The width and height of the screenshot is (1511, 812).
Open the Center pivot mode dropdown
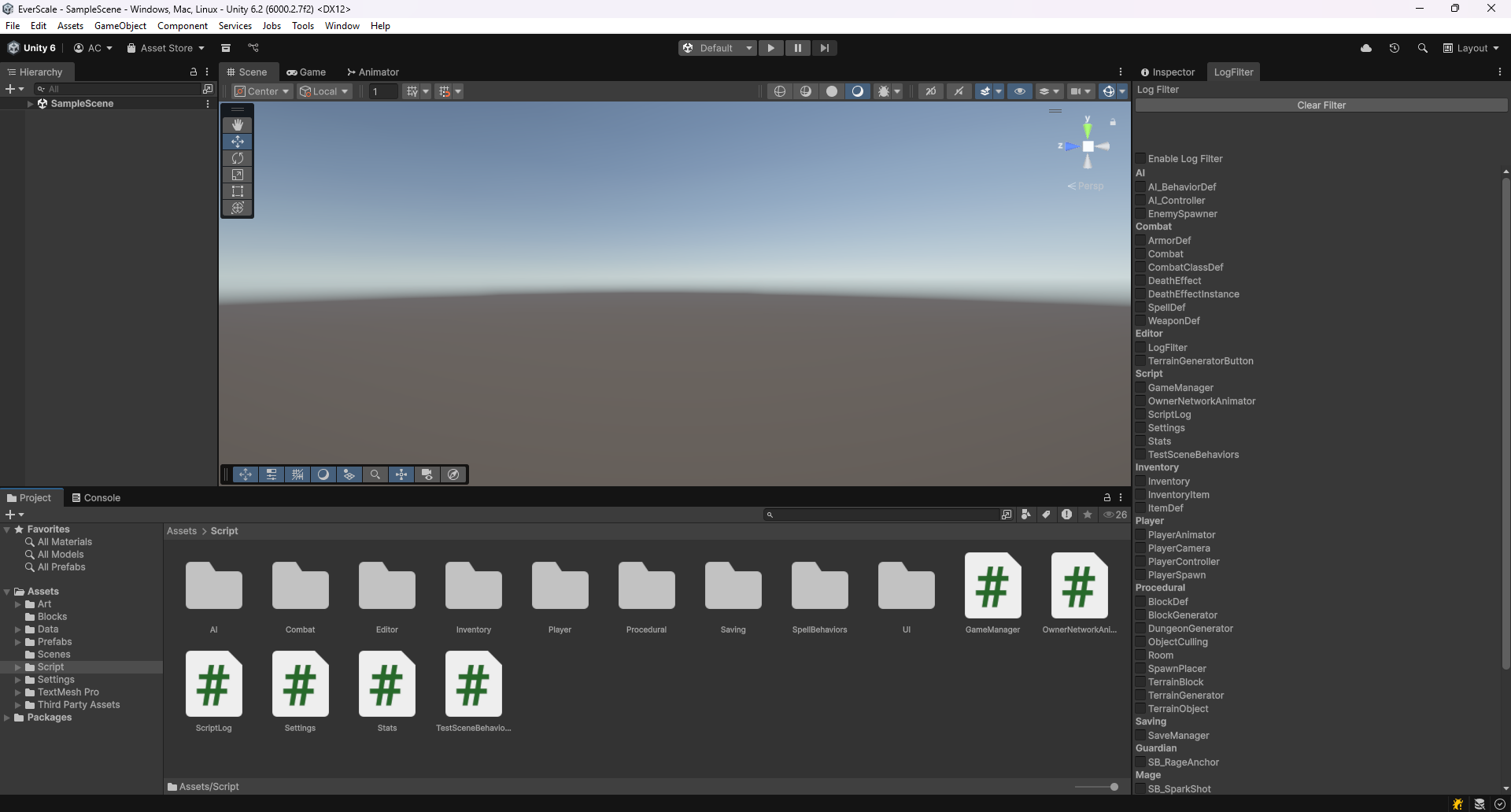coord(263,91)
